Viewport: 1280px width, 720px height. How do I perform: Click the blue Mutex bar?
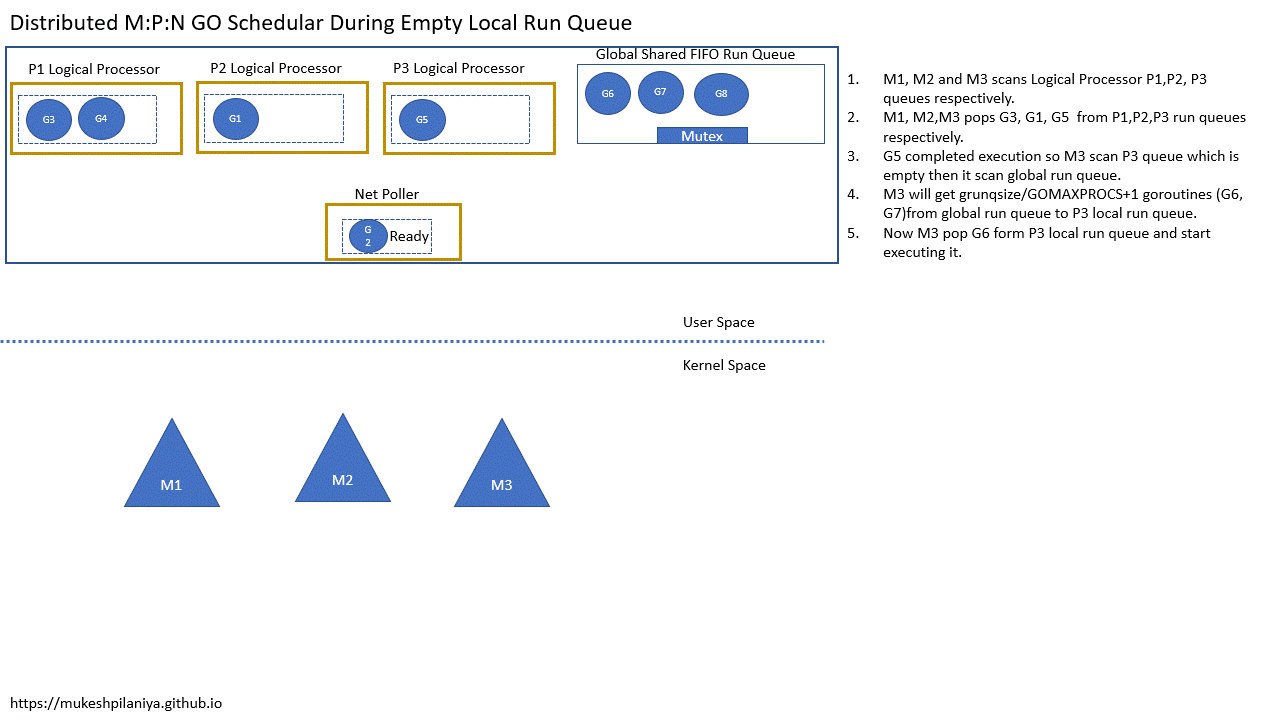click(x=702, y=135)
